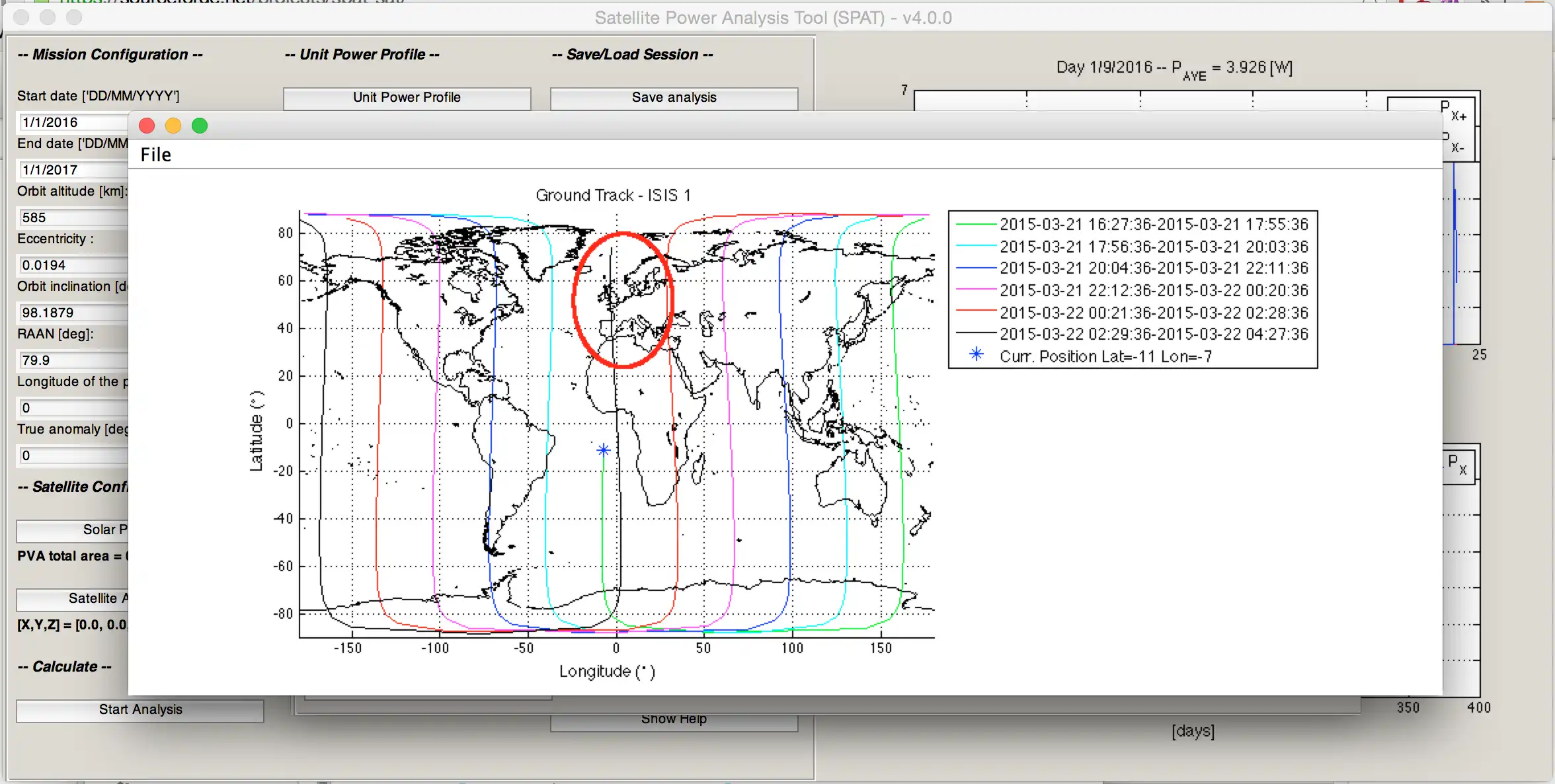The height and width of the screenshot is (784, 1555).
Task: Click the macOS red close button
Action: point(149,126)
